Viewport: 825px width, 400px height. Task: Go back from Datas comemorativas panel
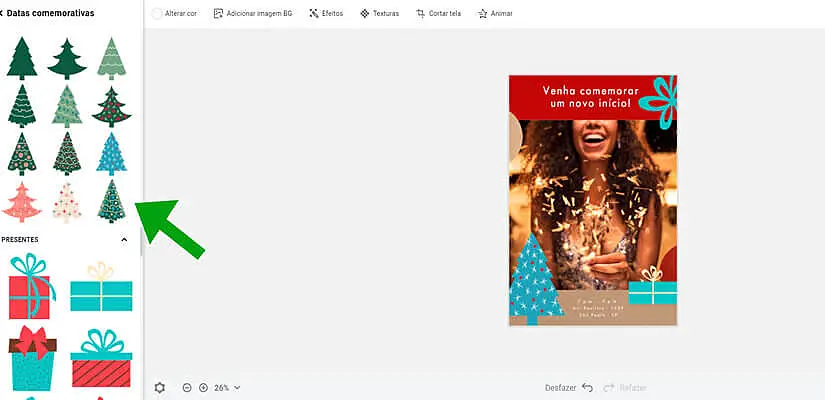tap(2, 13)
